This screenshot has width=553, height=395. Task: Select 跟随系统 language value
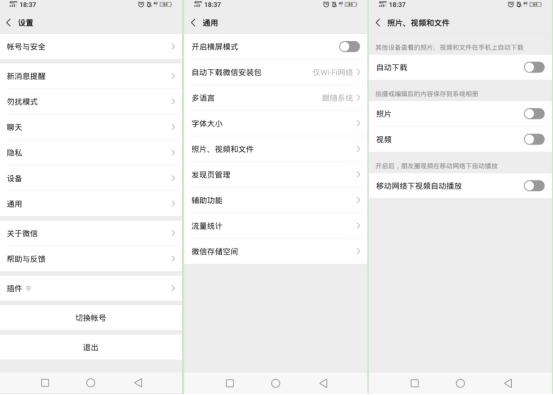(337, 98)
